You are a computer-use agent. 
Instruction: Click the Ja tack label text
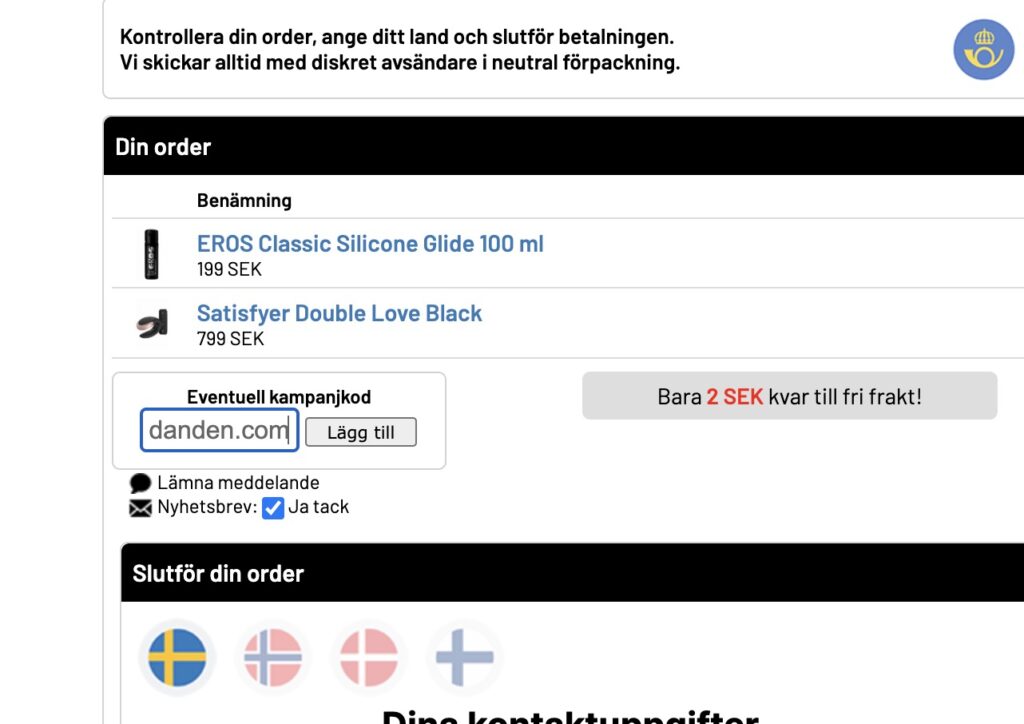tap(319, 507)
